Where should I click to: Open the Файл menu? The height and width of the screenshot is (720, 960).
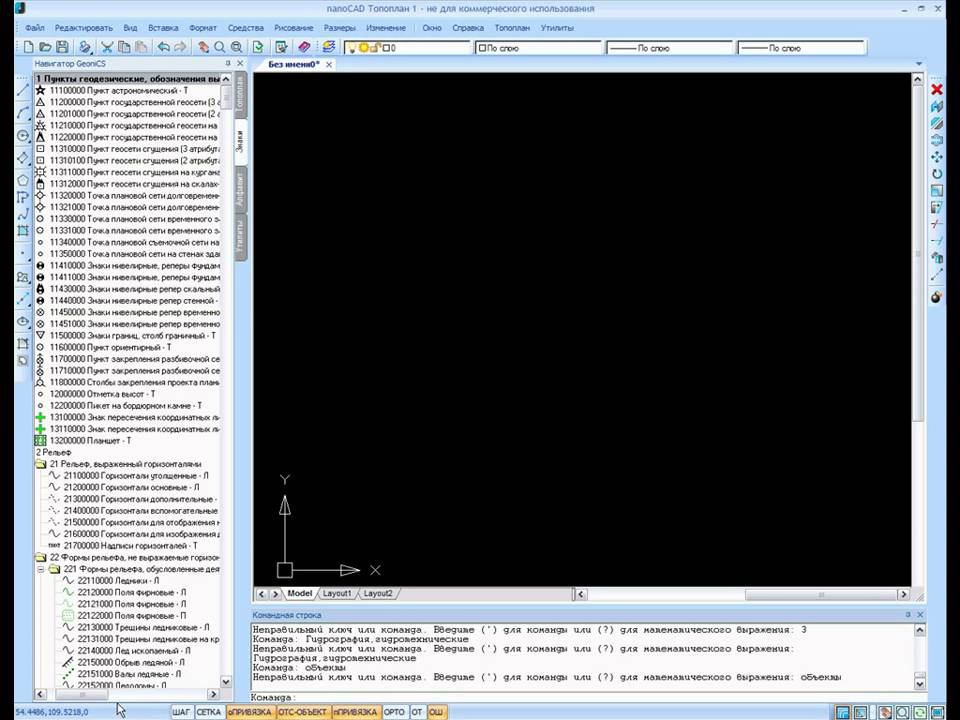pos(35,28)
